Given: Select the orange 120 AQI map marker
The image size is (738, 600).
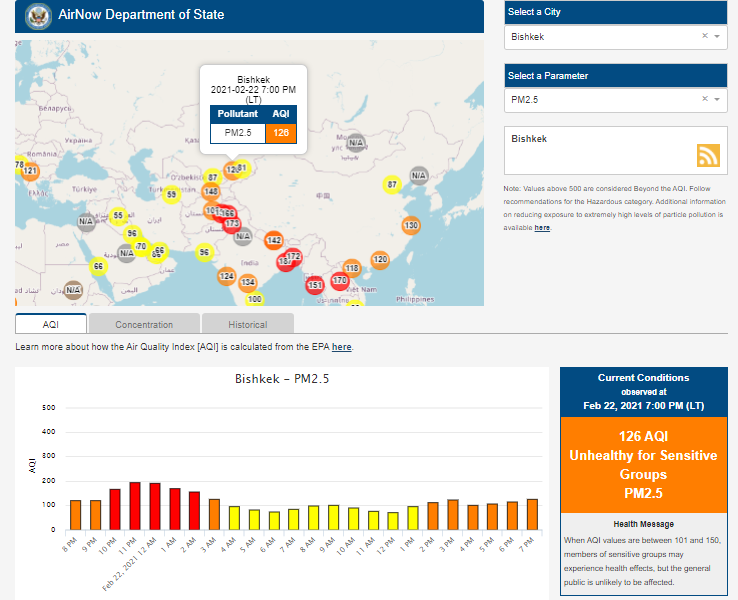Looking at the screenshot, I should 380,260.
